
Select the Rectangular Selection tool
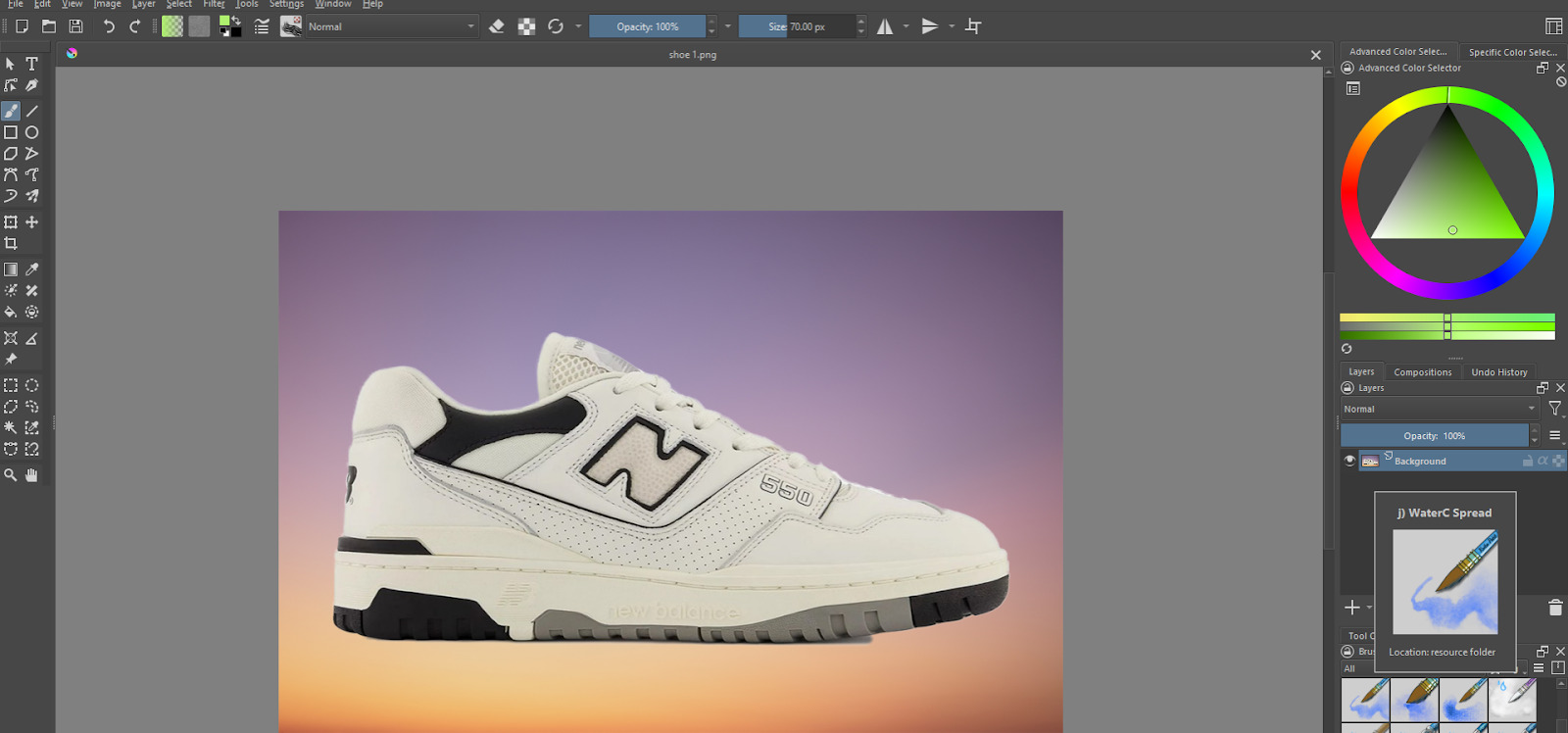(x=11, y=385)
